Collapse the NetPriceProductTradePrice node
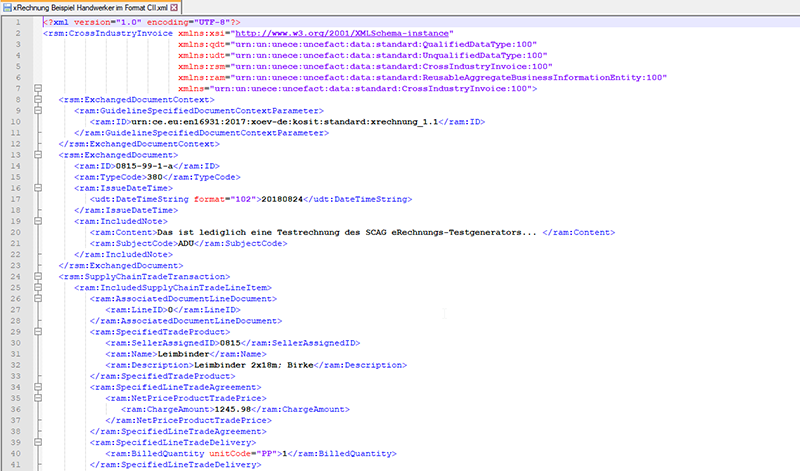Screen dimensions: 800x471 (36, 396)
